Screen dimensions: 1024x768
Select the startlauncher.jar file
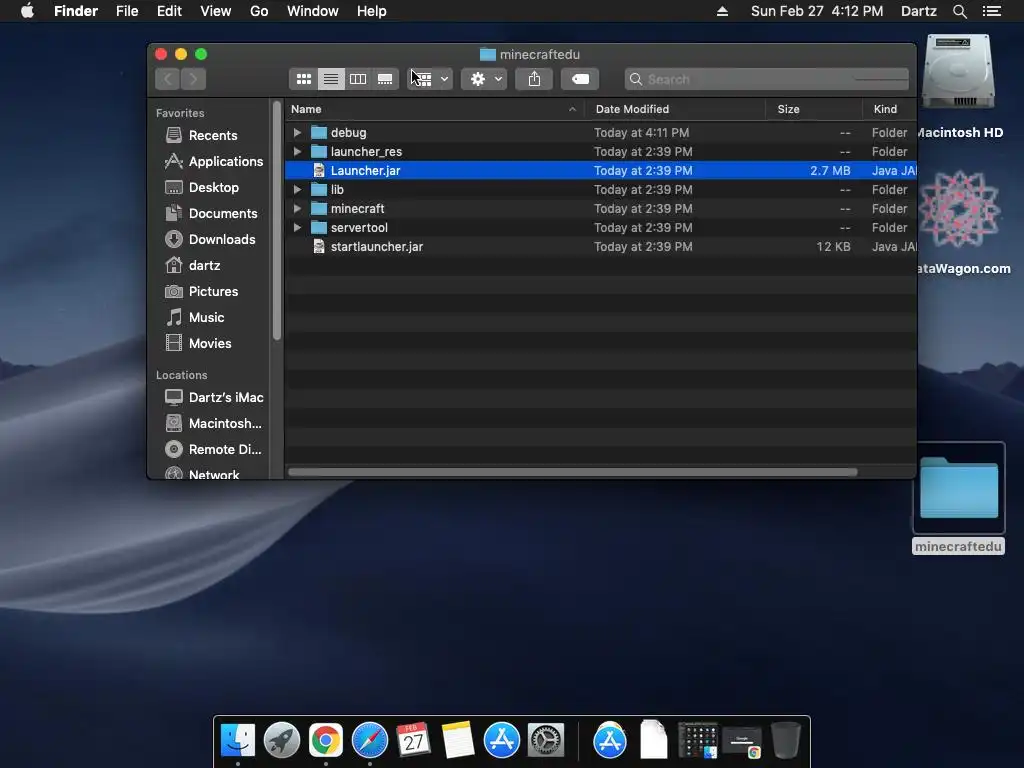click(x=601, y=246)
